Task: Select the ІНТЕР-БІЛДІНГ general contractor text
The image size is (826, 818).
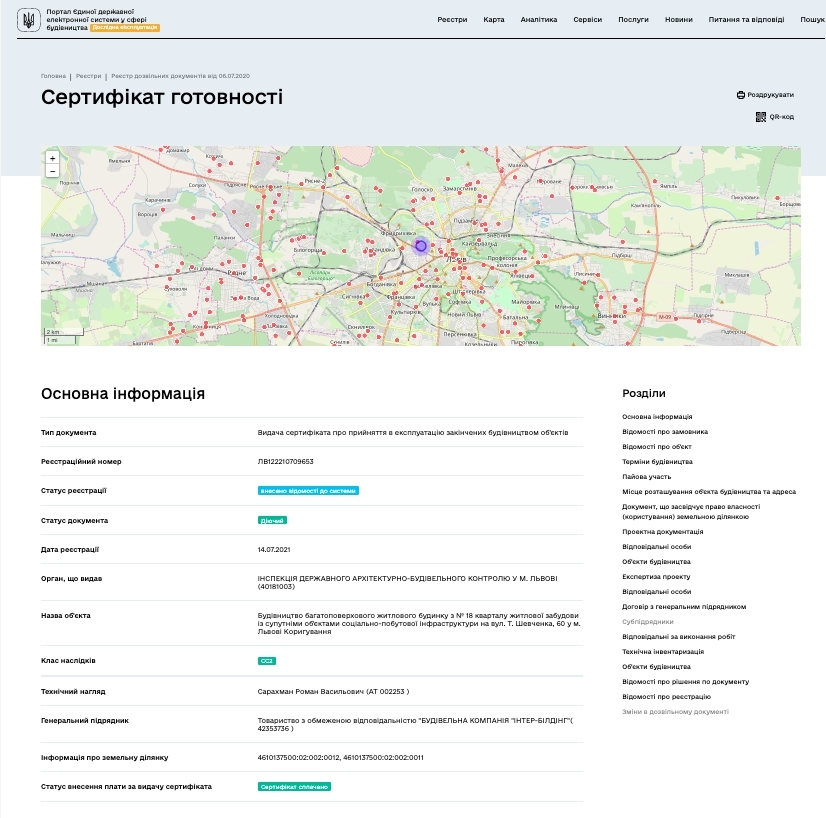Action: coord(415,724)
